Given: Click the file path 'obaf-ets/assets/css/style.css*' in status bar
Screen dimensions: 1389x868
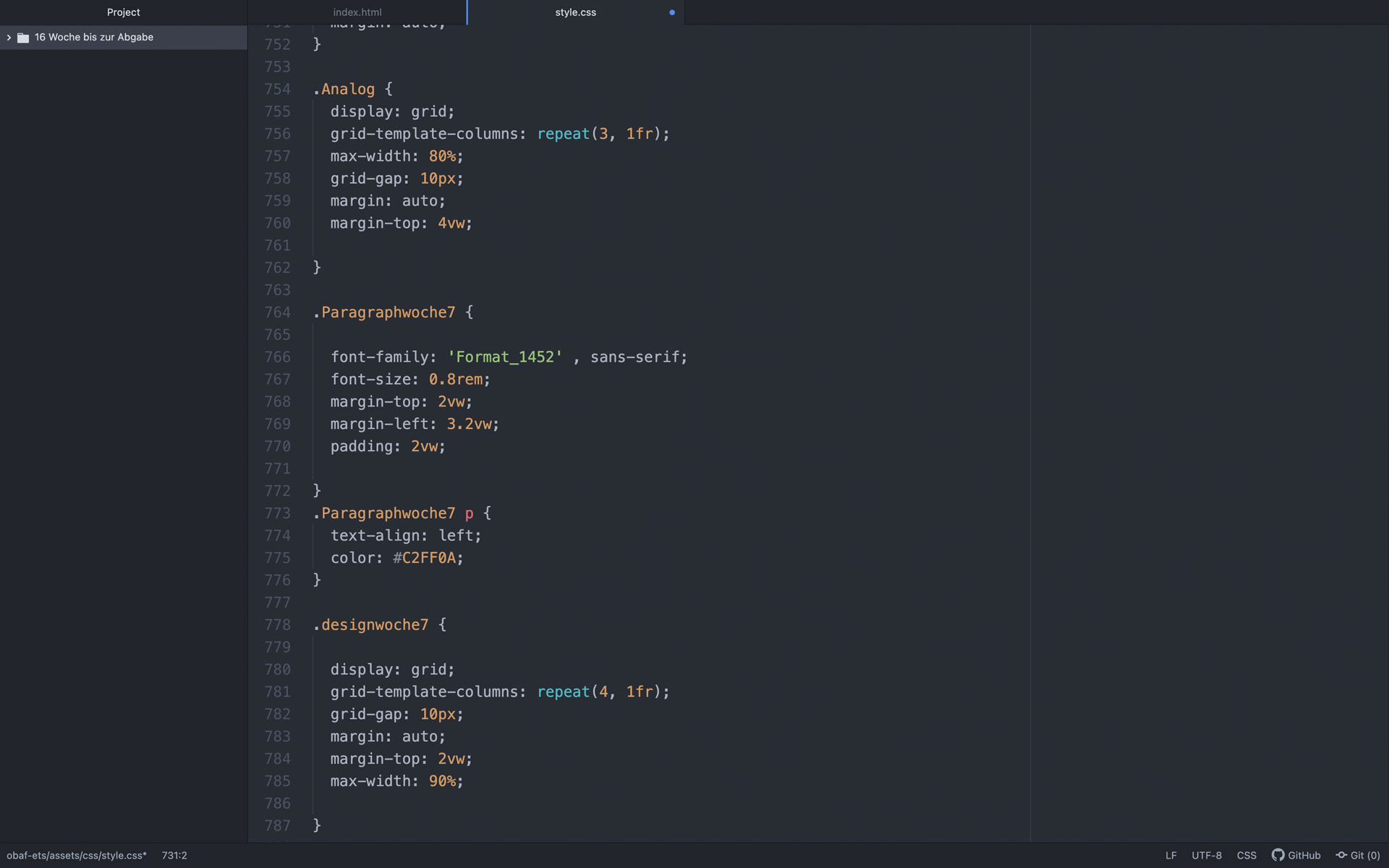Looking at the screenshot, I should (77, 855).
